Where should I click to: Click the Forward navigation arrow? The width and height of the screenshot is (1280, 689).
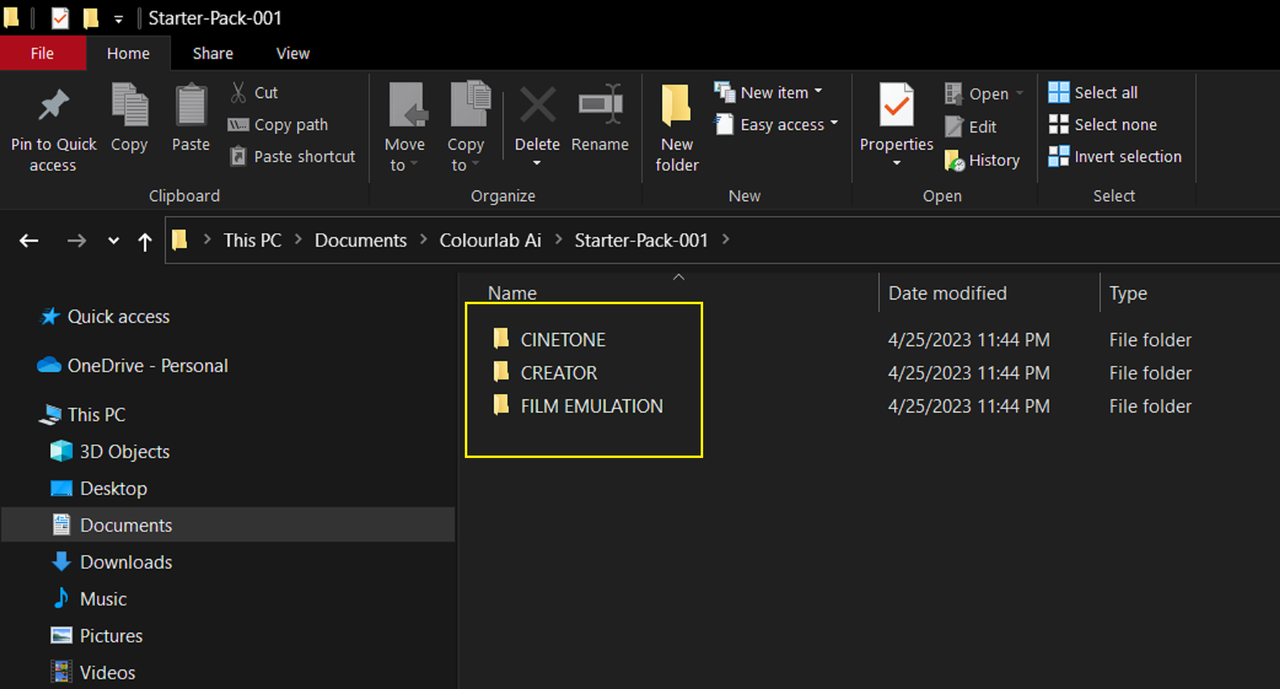tap(76, 240)
